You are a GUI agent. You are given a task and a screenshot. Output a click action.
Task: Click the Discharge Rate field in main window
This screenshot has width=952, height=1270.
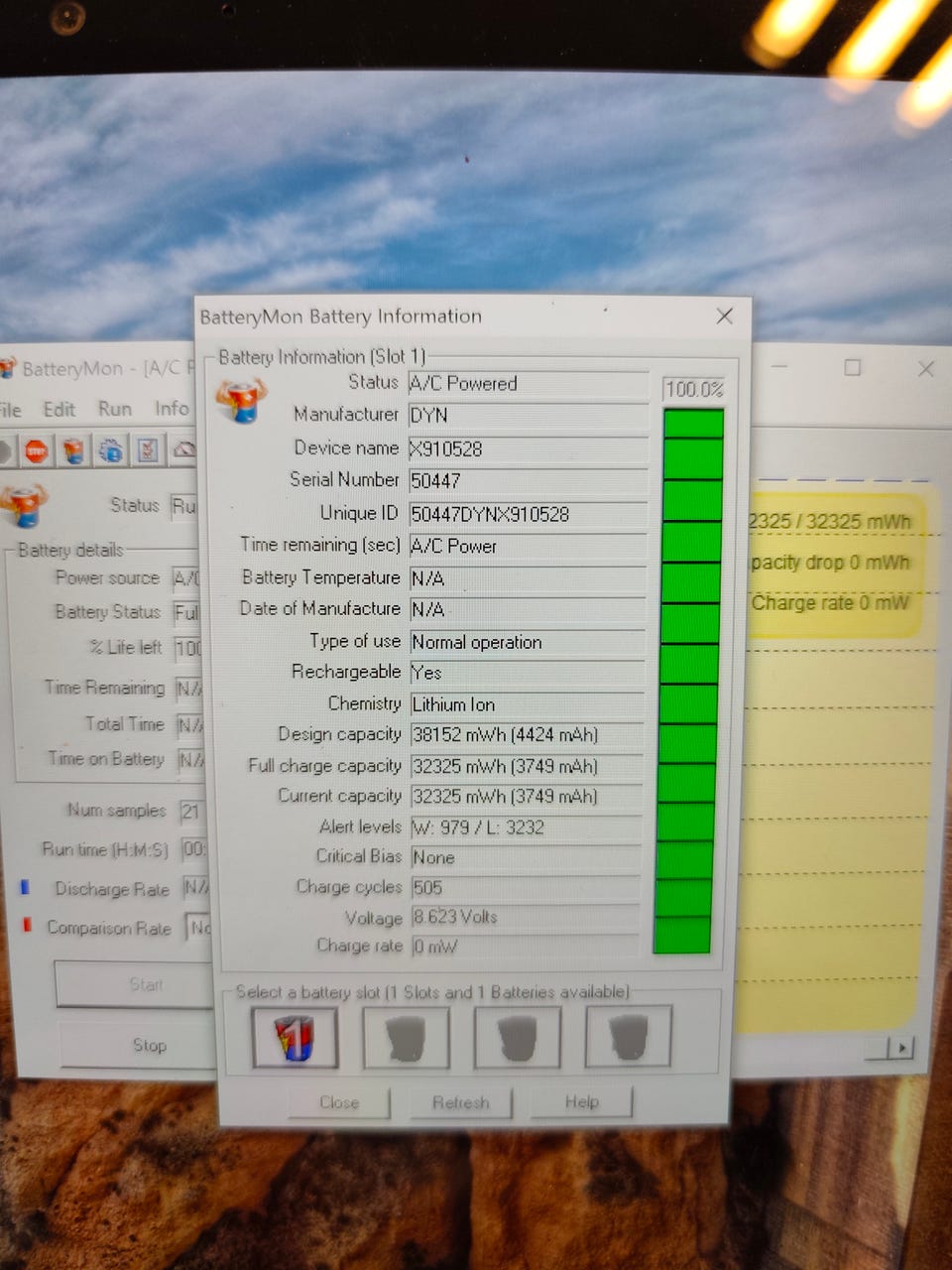(196, 888)
